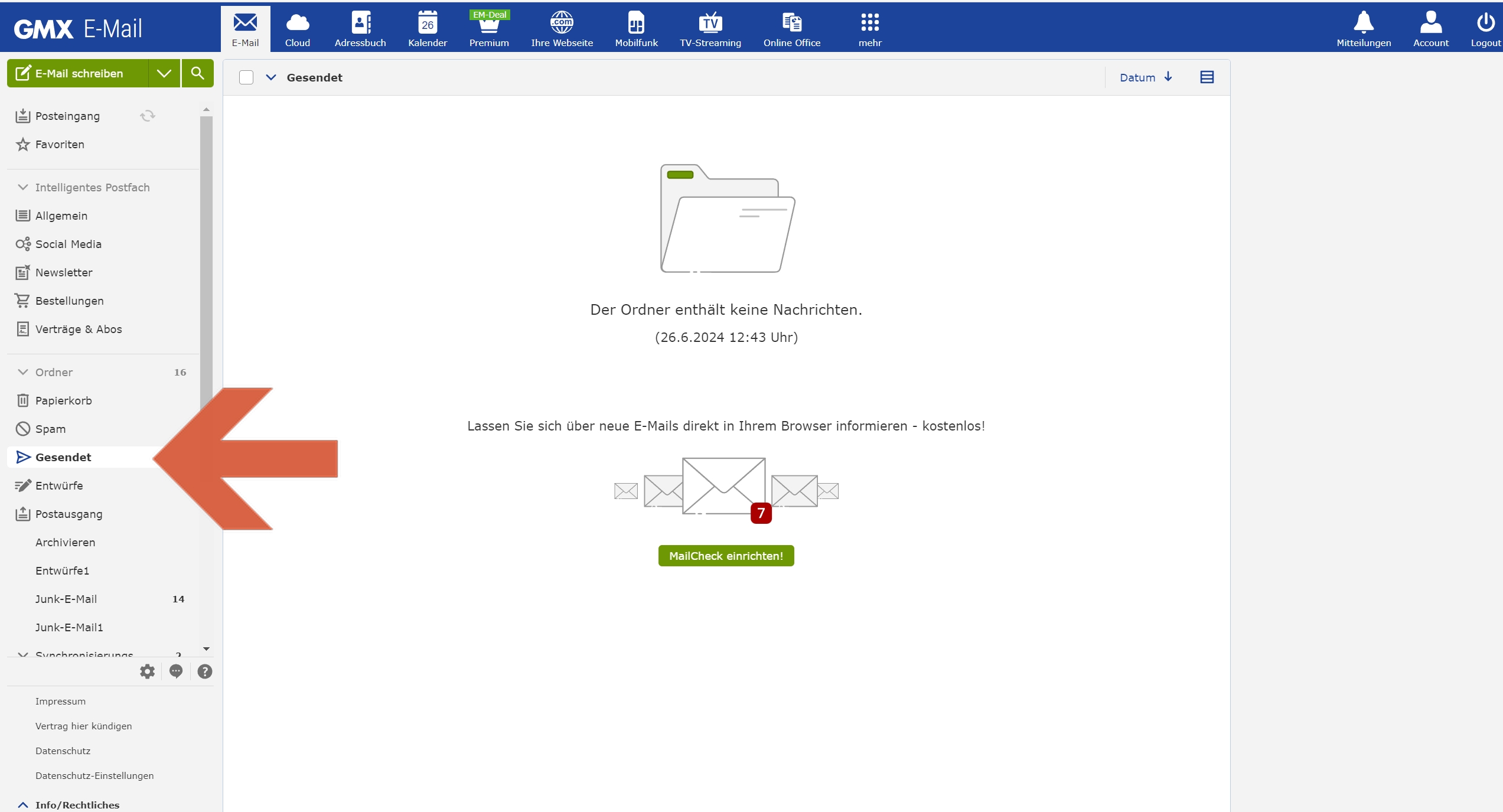
Task: Click the sidebar scrollbar down arrow
Action: click(x=206, y=648)
